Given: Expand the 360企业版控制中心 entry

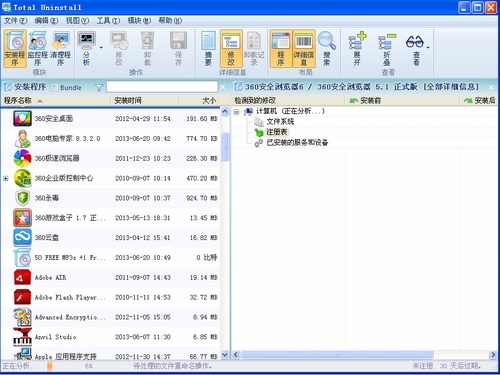Looking at the screenshot, I should coord(6,178).
